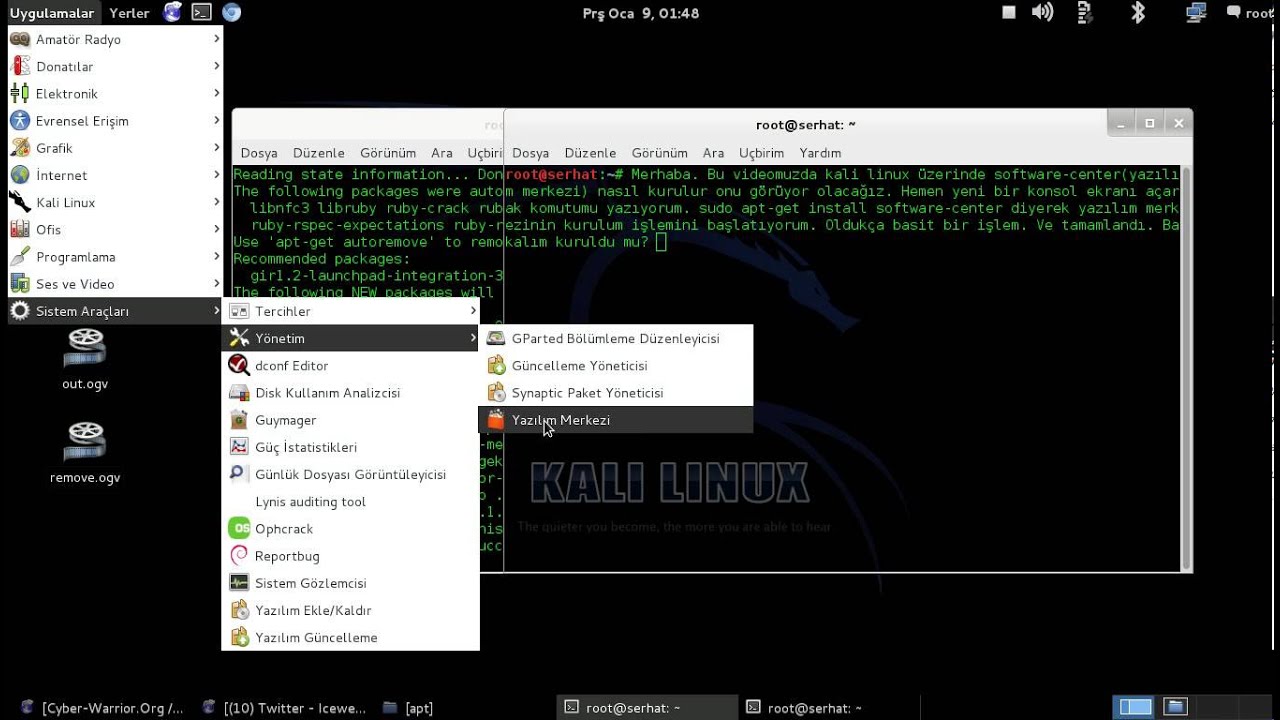Image resolution: width=1280 pixels, height=720 pixels.
Task: Click the Guymager icon
Action: pos(239,420)
